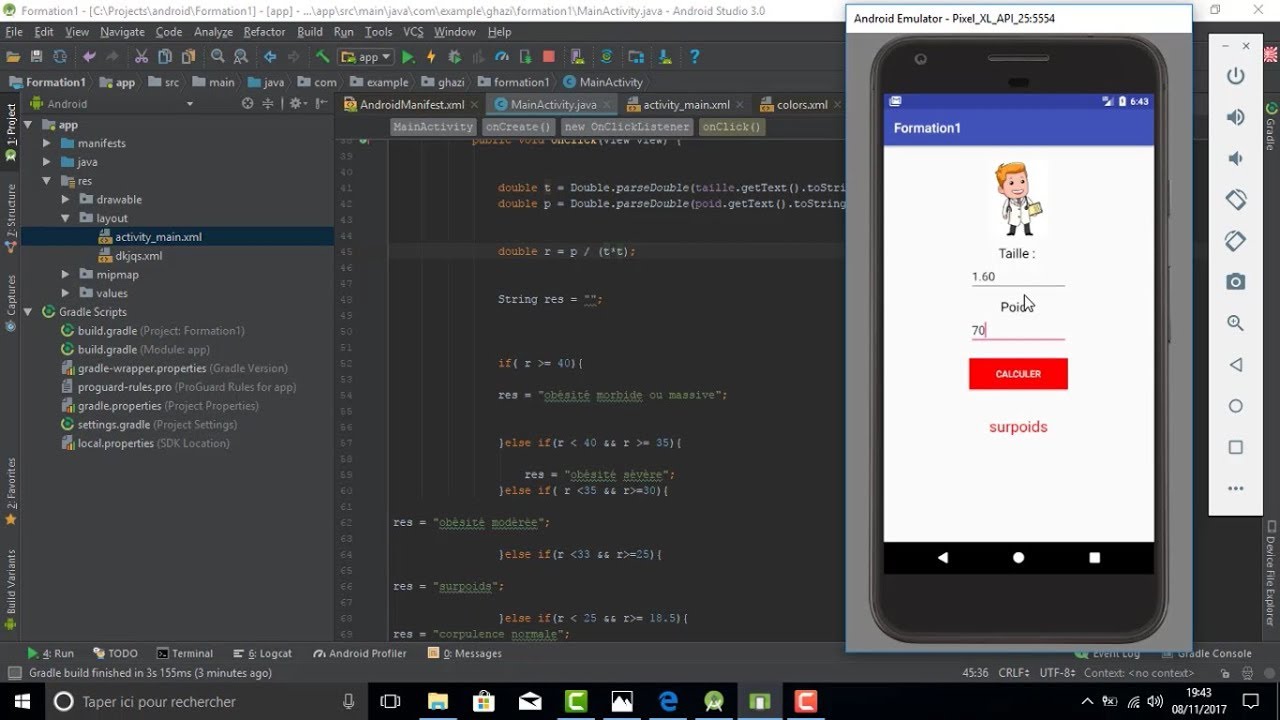Collapse the layout folder arrow
1280x720 pixels.
pos(66,218)
